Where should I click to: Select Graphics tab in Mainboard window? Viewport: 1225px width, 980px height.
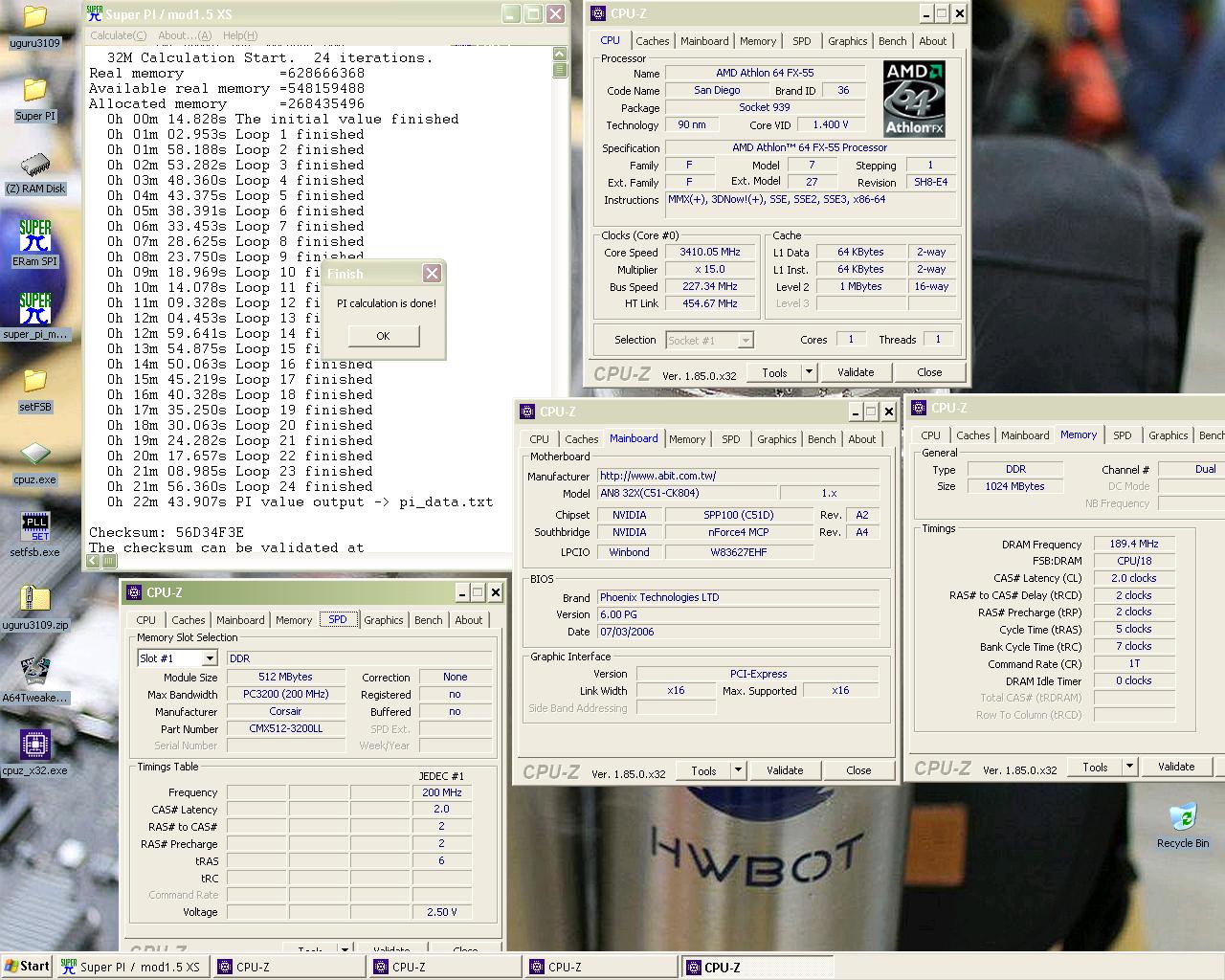[x=776, y=439]
